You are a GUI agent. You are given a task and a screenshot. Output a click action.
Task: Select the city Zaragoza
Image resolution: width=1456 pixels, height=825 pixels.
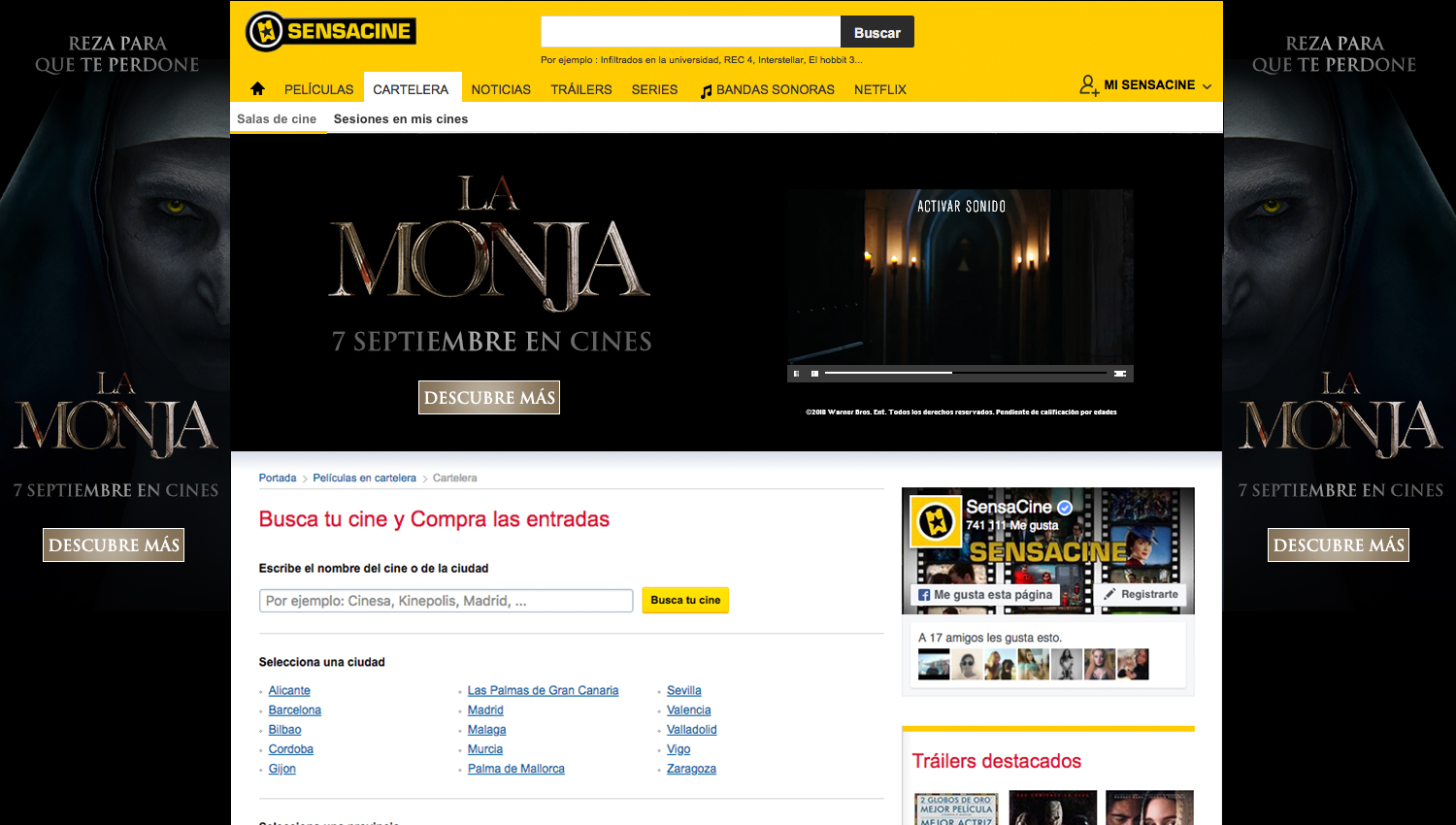coord(691,768)
